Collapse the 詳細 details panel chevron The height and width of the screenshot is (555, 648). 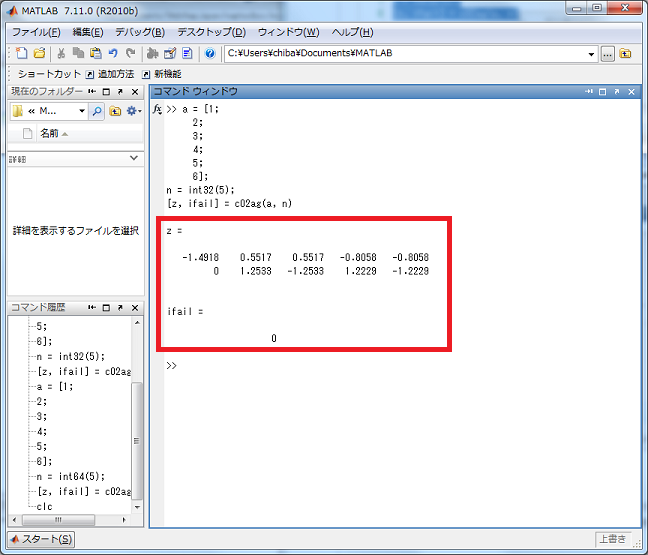point(134,158)
